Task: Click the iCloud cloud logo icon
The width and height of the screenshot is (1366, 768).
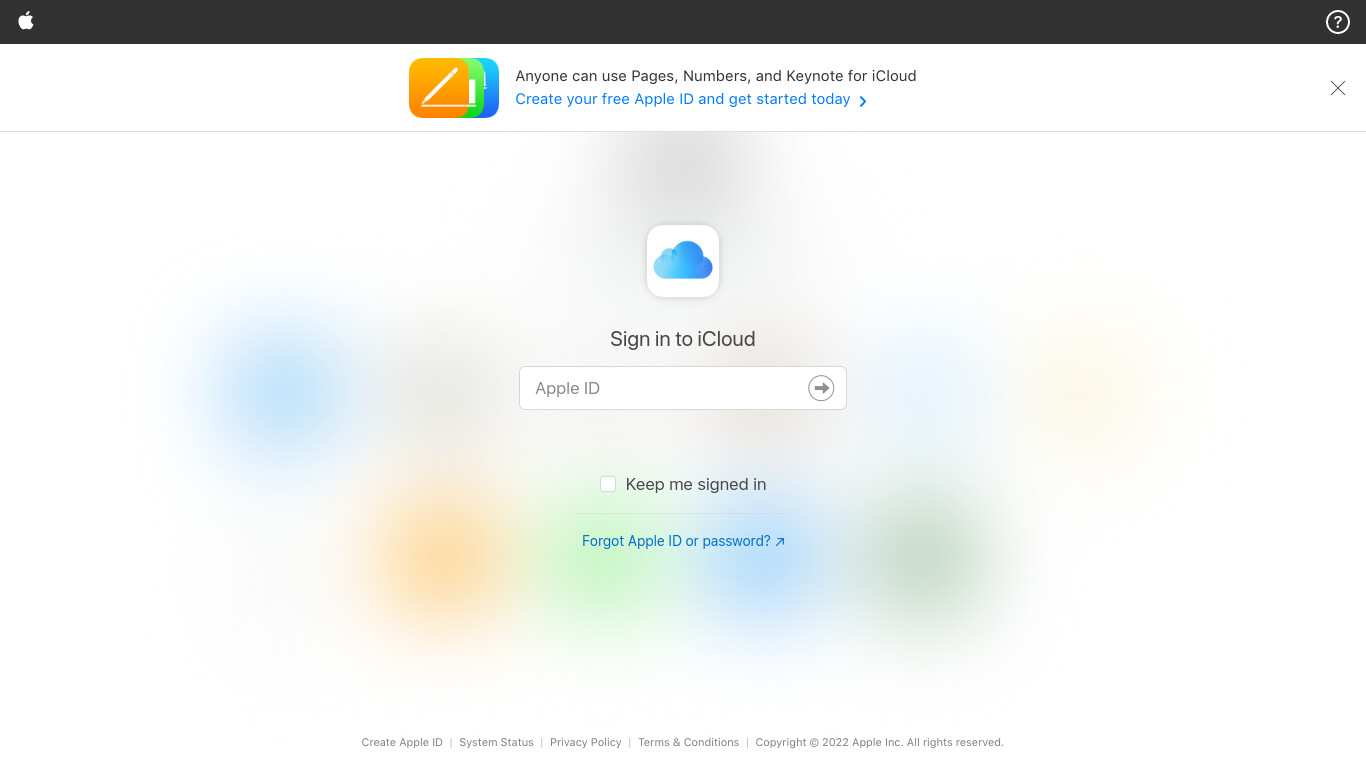Action: coord(683,261)
